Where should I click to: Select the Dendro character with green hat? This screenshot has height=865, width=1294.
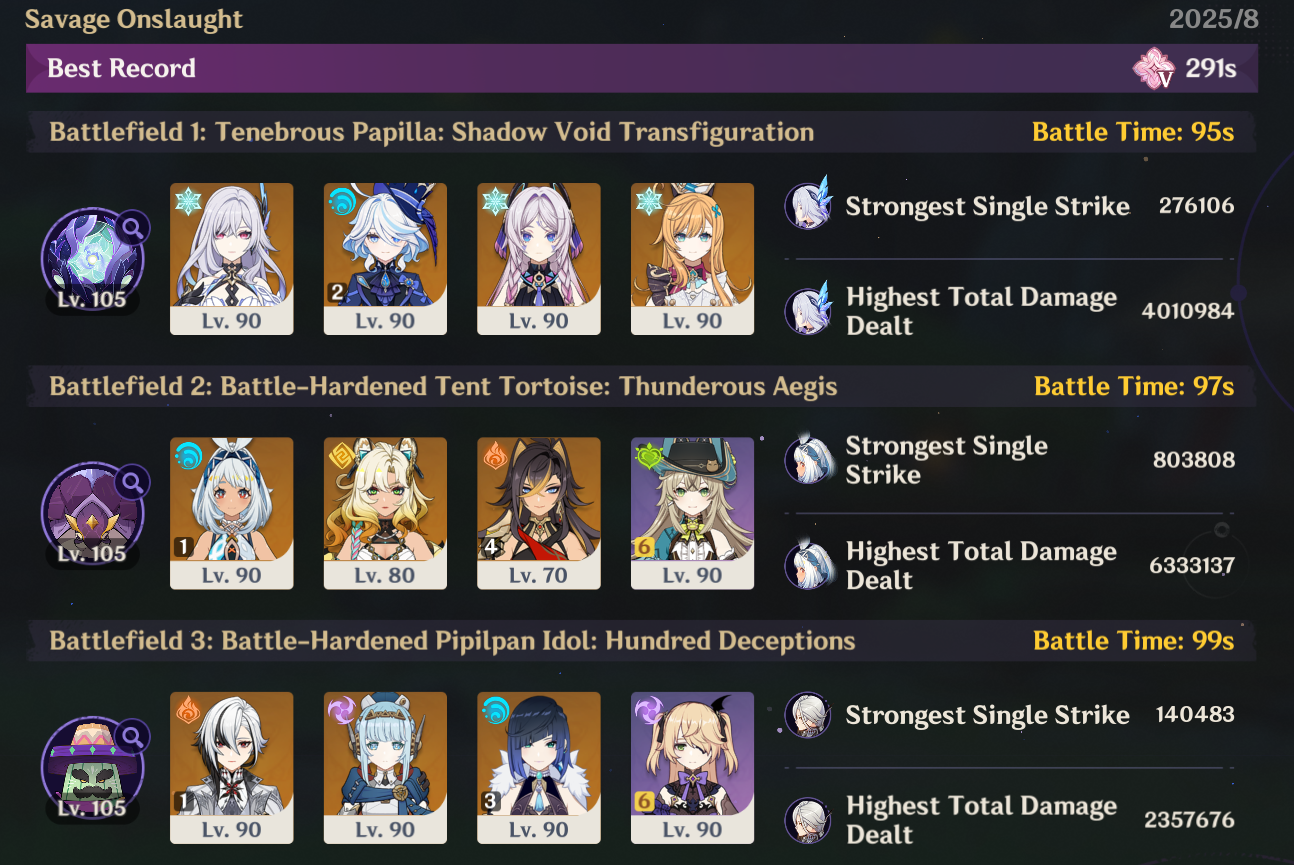click(693, 513)
